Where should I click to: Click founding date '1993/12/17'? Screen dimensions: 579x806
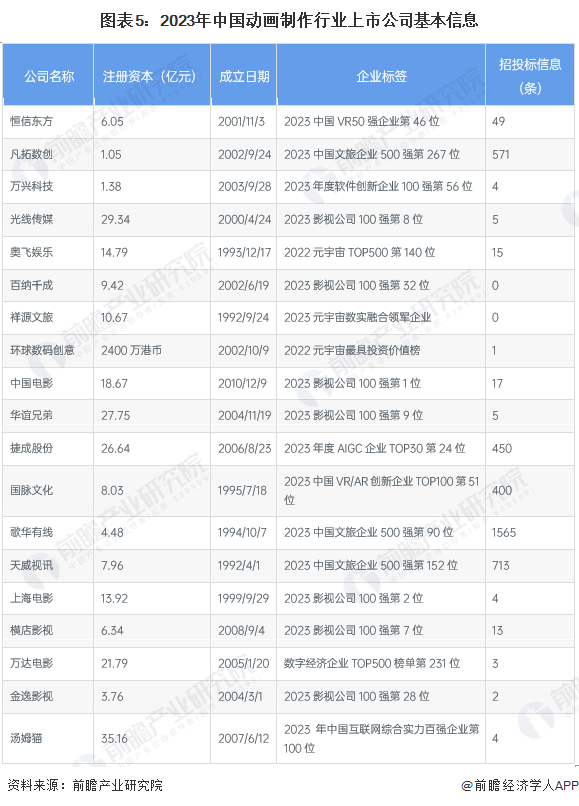[x=244, y=252]
